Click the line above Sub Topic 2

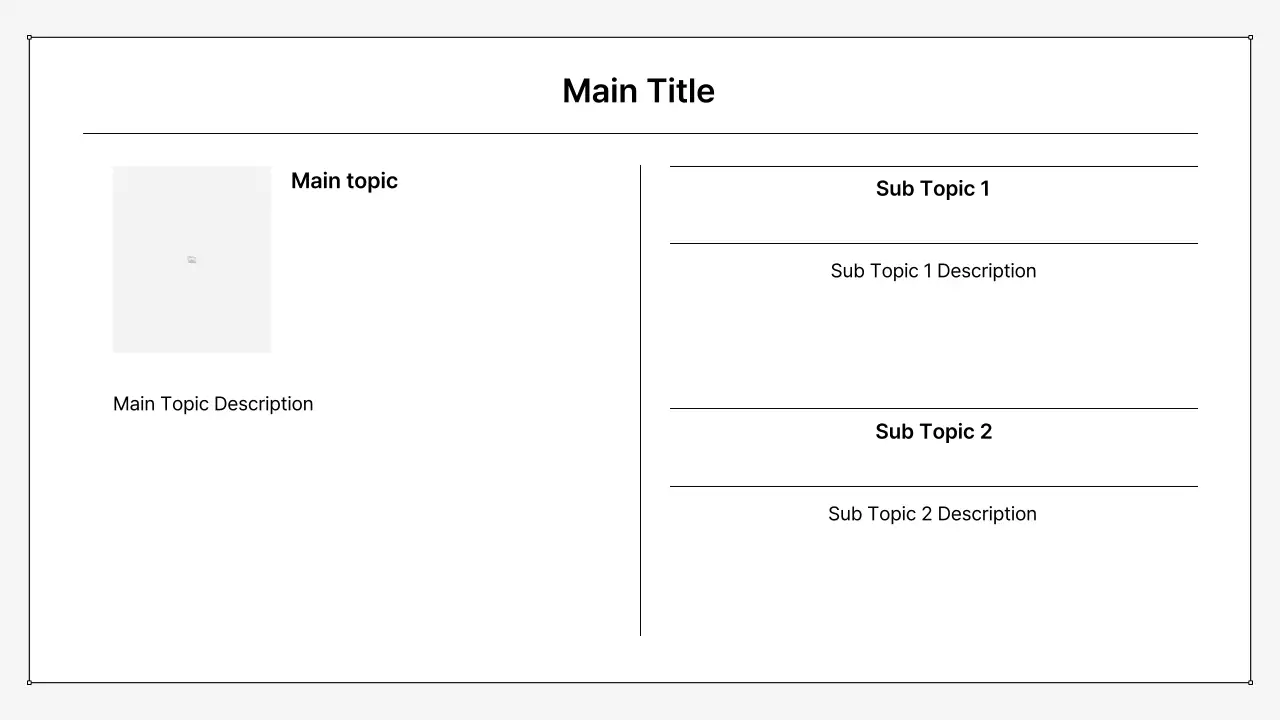(x=933, y=408)
